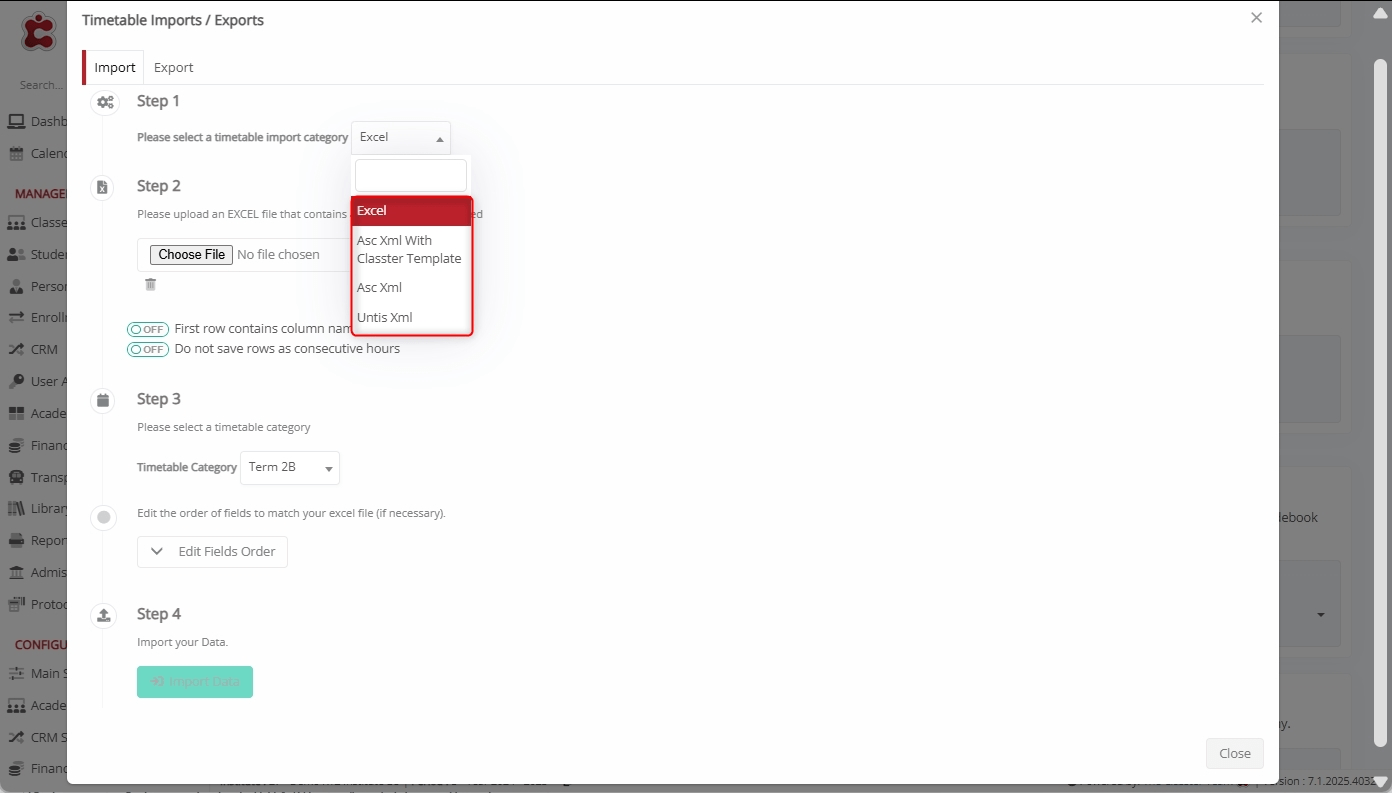Screen dimensions: 1392x793
Task: Toggle 'Do not save rows as consecutive hours'
Action: (147, 349)
